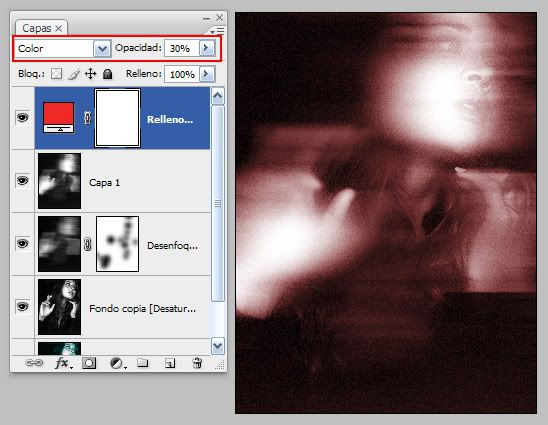Click the red fill color swatch thumbnail
The width and height of the screenshot is (548, 425).
[59, 117]
